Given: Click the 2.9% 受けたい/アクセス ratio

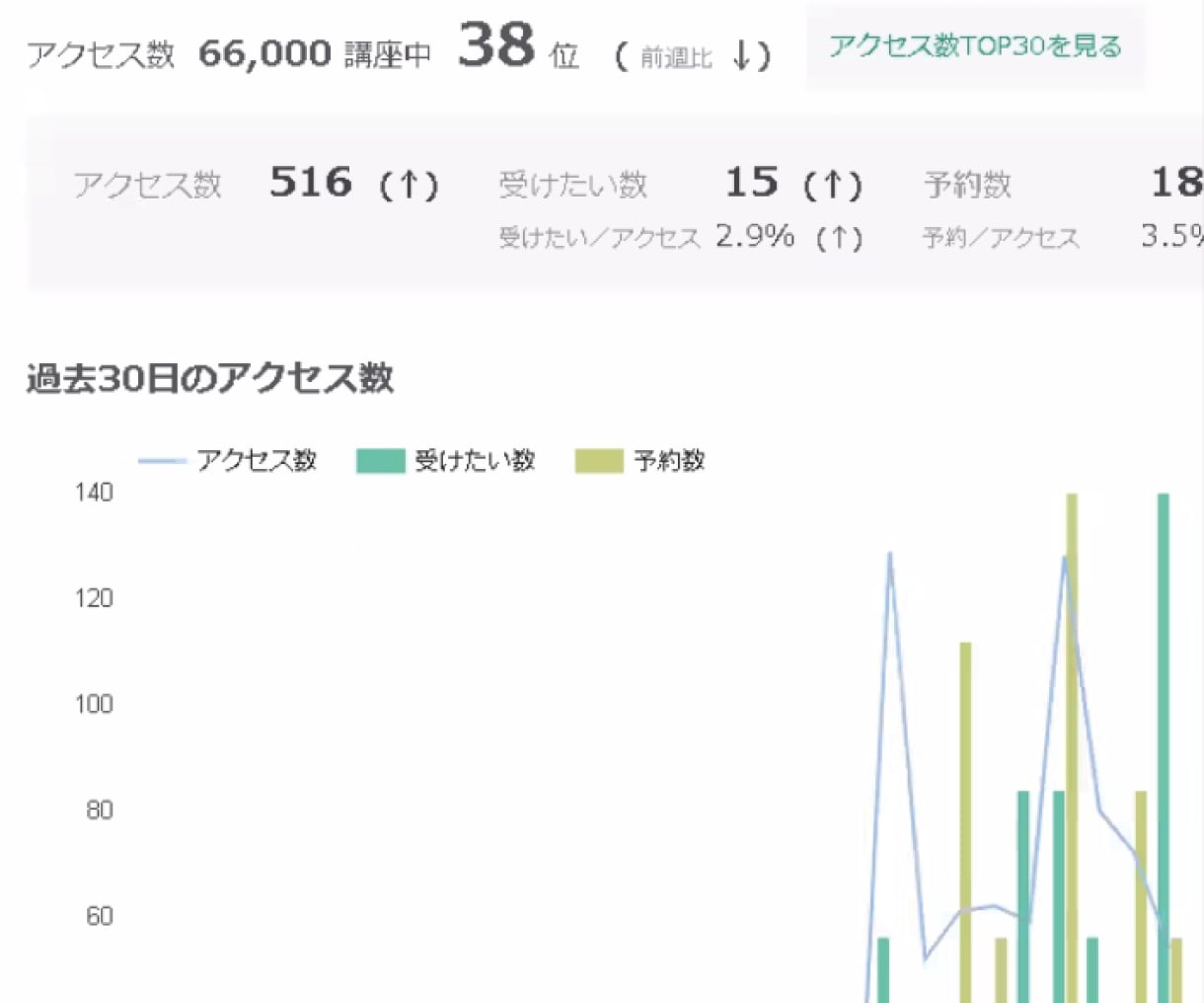Looking at the screenshot, I should point(755,236).
